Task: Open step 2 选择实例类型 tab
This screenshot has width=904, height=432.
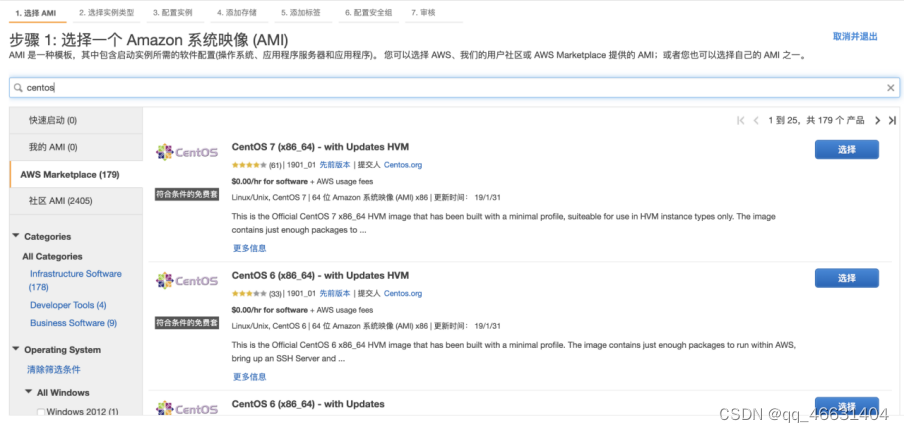Action: click(107, 13)
